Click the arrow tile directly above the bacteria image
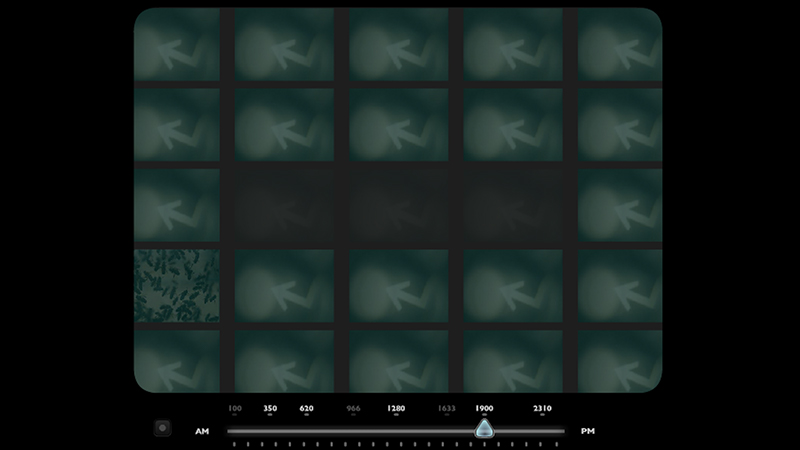 pos(177,205)
